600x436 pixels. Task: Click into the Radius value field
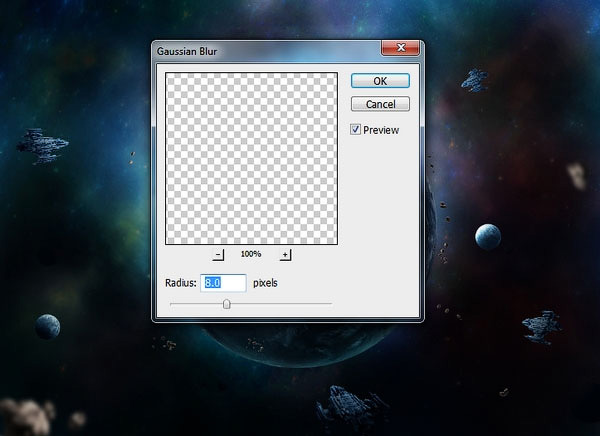[224, 283]
